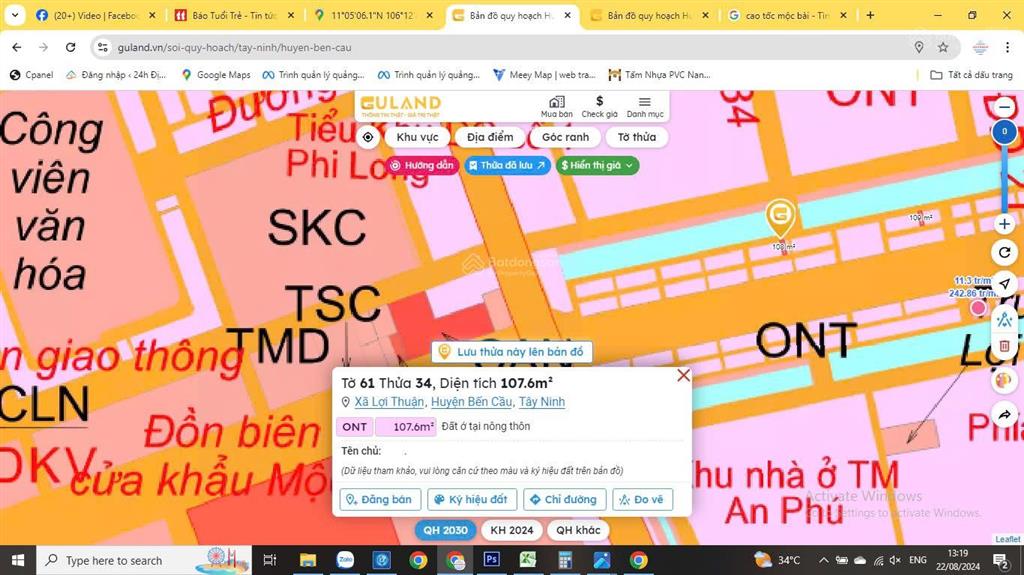Click the red trash delete icon
The height and width of the screenshot is (575, 1024).
point(1004,346)
